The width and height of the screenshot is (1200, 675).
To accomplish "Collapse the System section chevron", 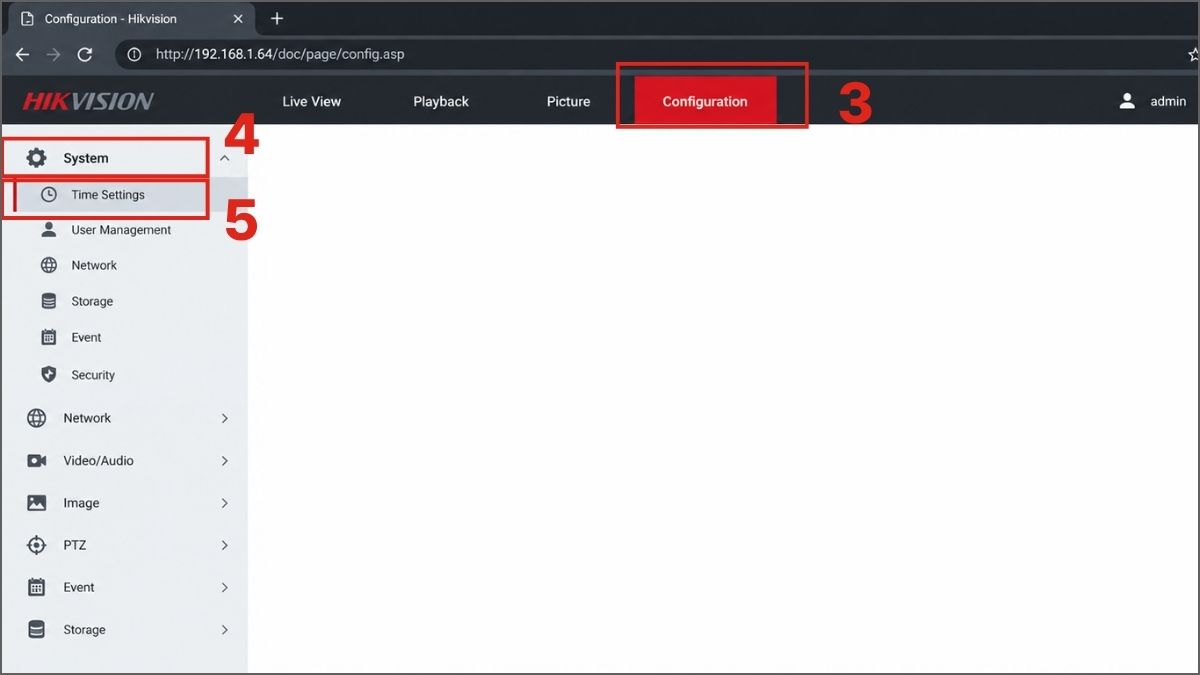I will [225, 158].
